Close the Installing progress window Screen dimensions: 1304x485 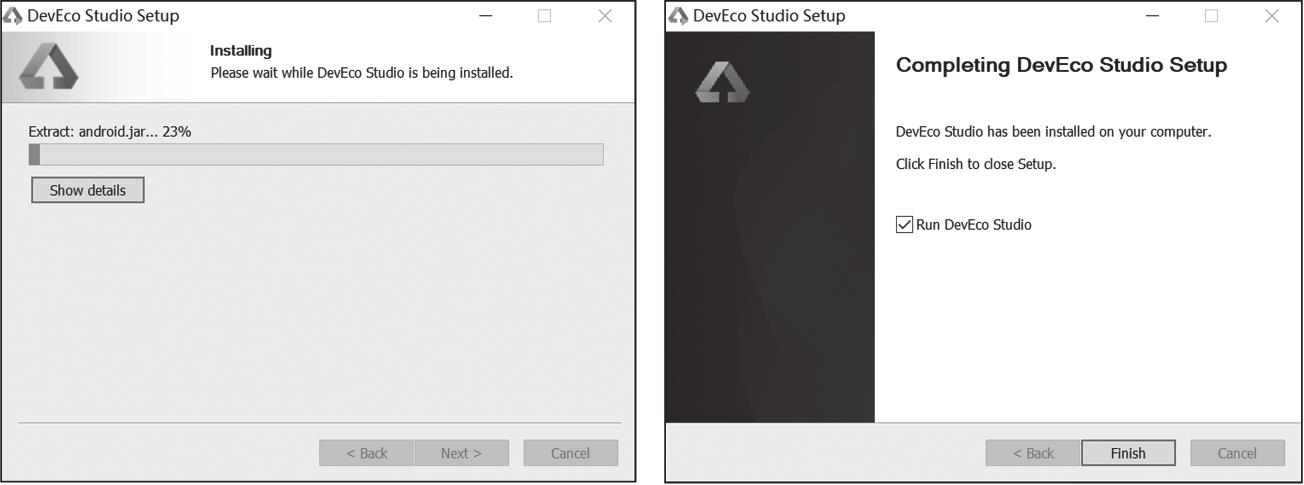tap(605, 16)
